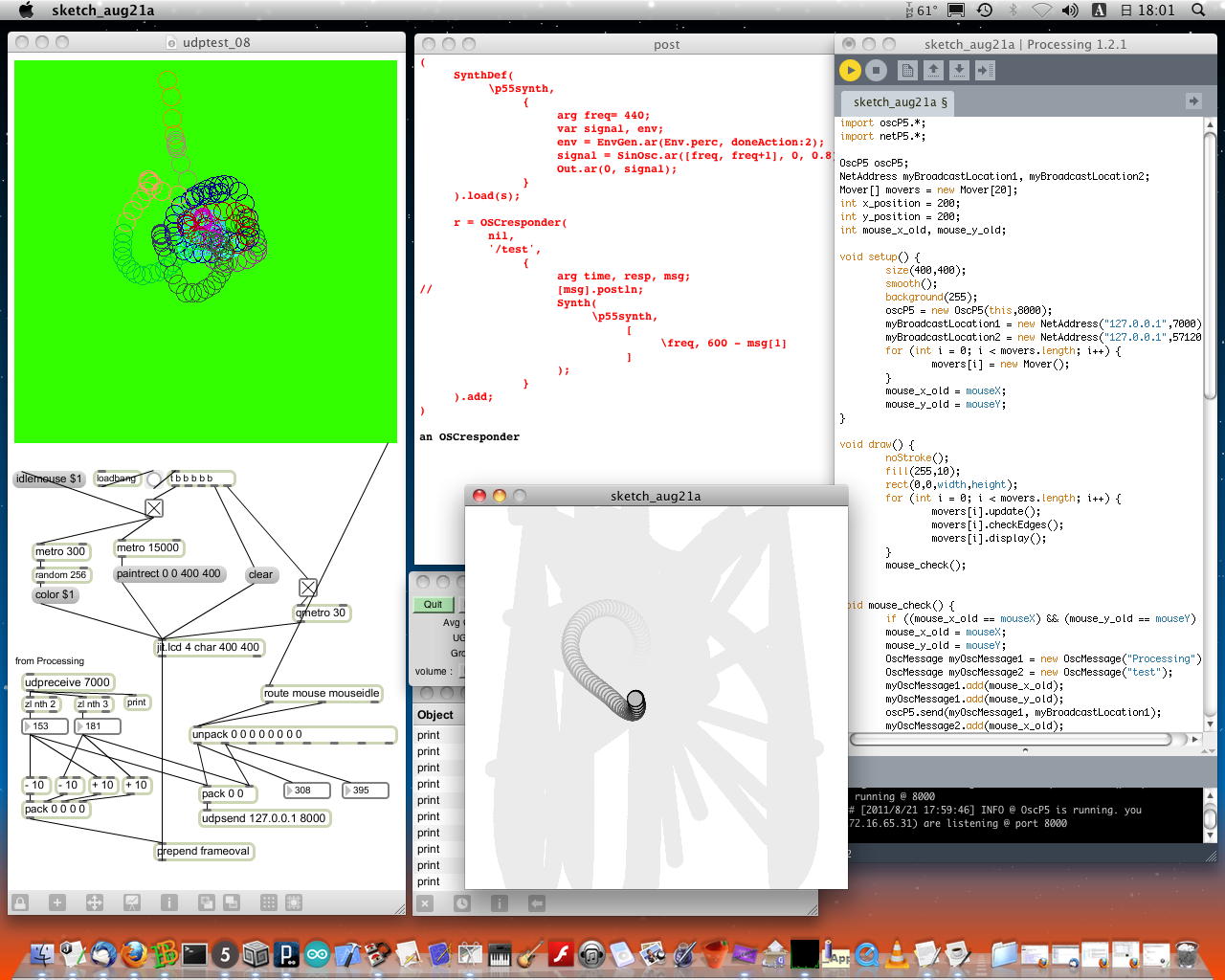
Task: Toggle the X box below loadbang
Action: click(x=154, y=508)
